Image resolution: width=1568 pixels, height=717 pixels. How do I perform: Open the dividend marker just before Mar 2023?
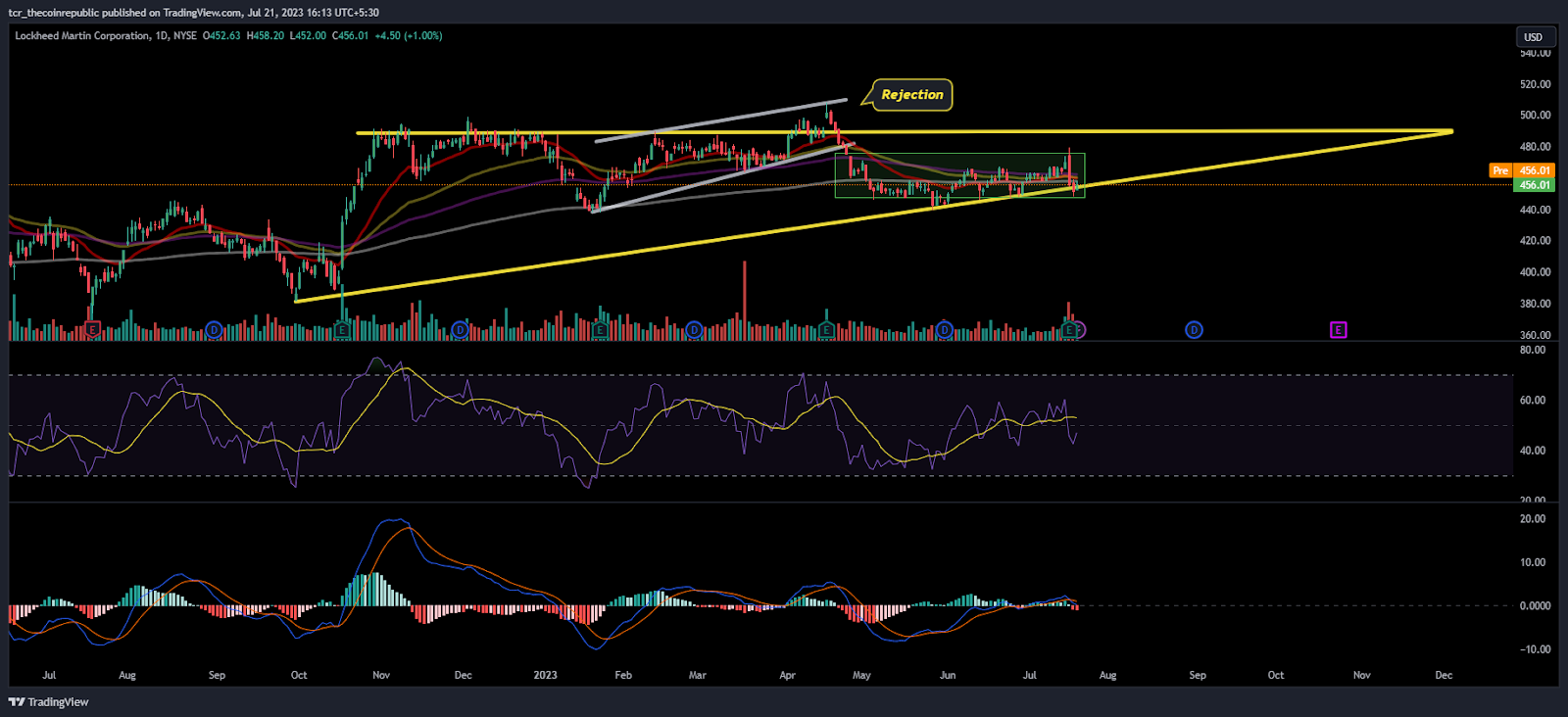point(694,330)
